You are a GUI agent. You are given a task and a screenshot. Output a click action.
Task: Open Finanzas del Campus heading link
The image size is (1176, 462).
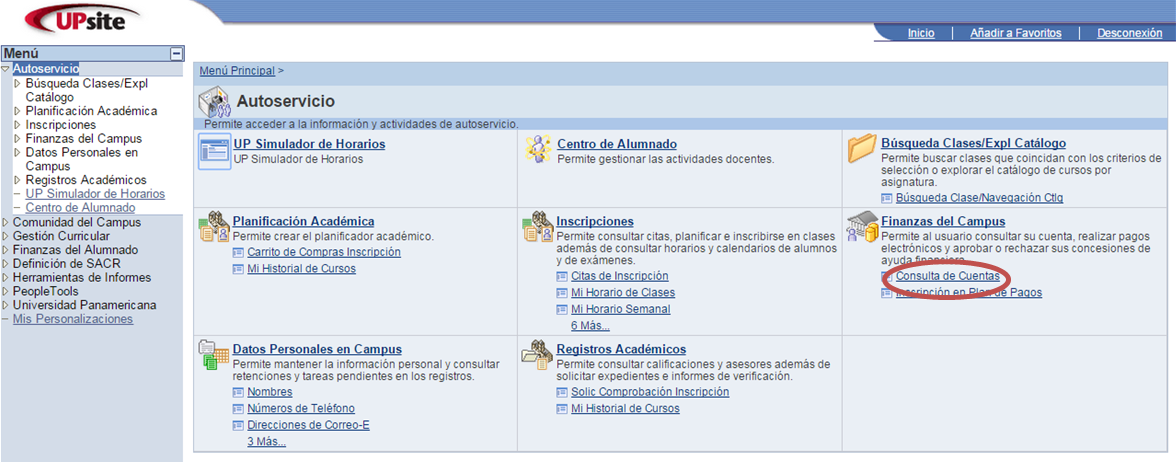click(944, 221)
